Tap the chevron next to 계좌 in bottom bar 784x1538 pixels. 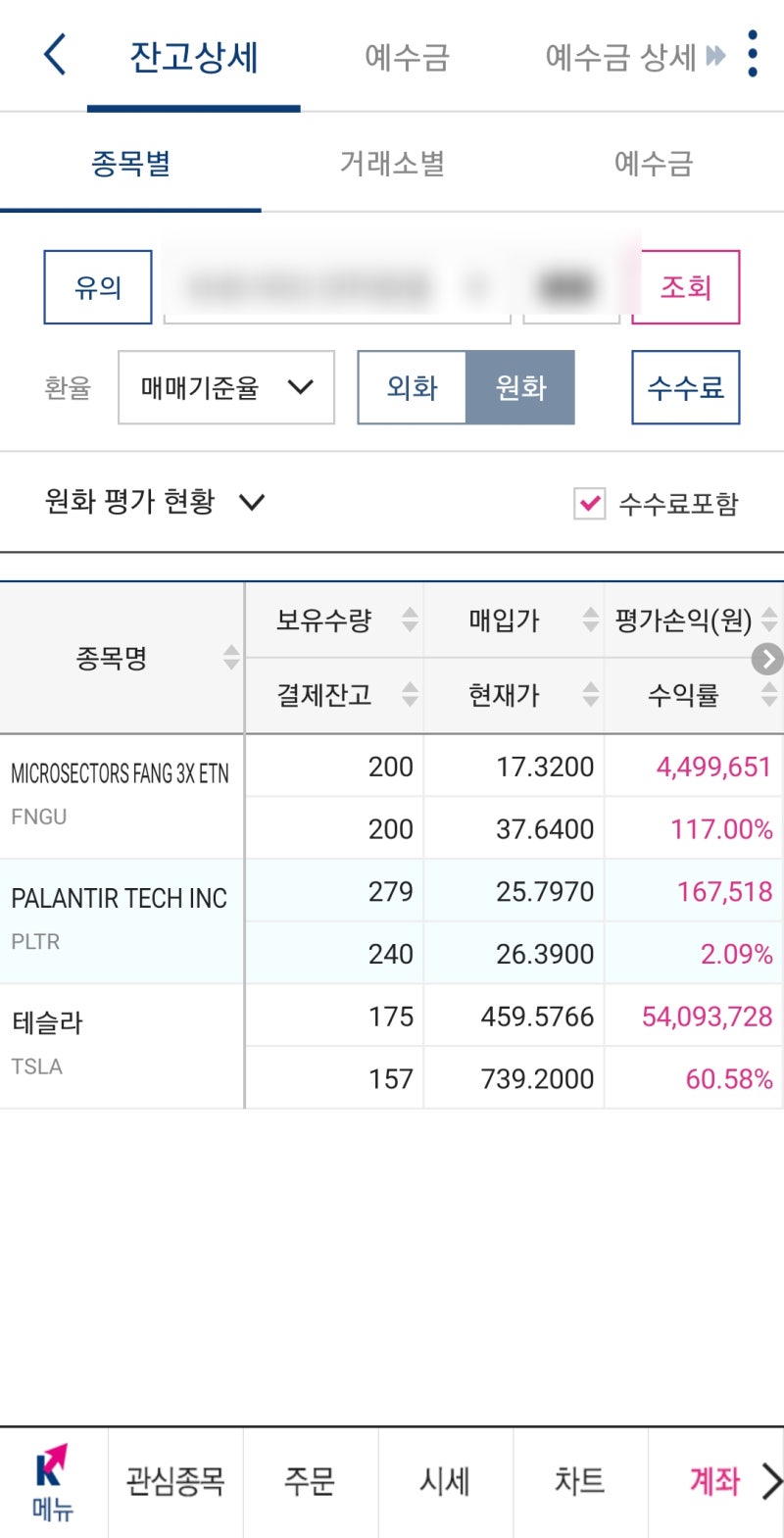pos(769,1482)
